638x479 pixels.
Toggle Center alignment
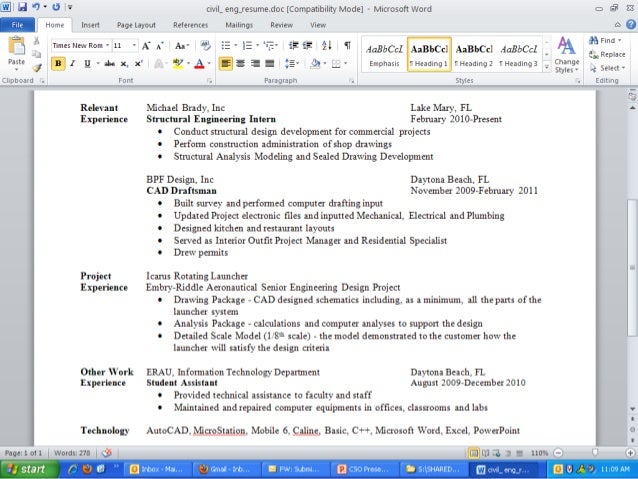(x=240, y=63)
